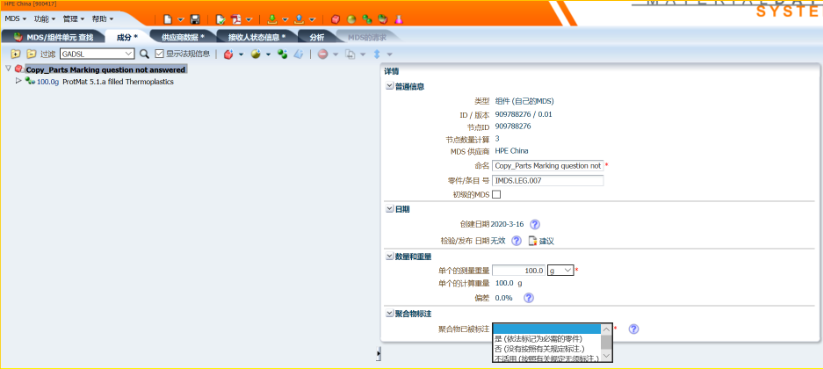823x369 pixels.
Task: Check the 初级的MDS checkbox
Action: [x=496, y=195]
